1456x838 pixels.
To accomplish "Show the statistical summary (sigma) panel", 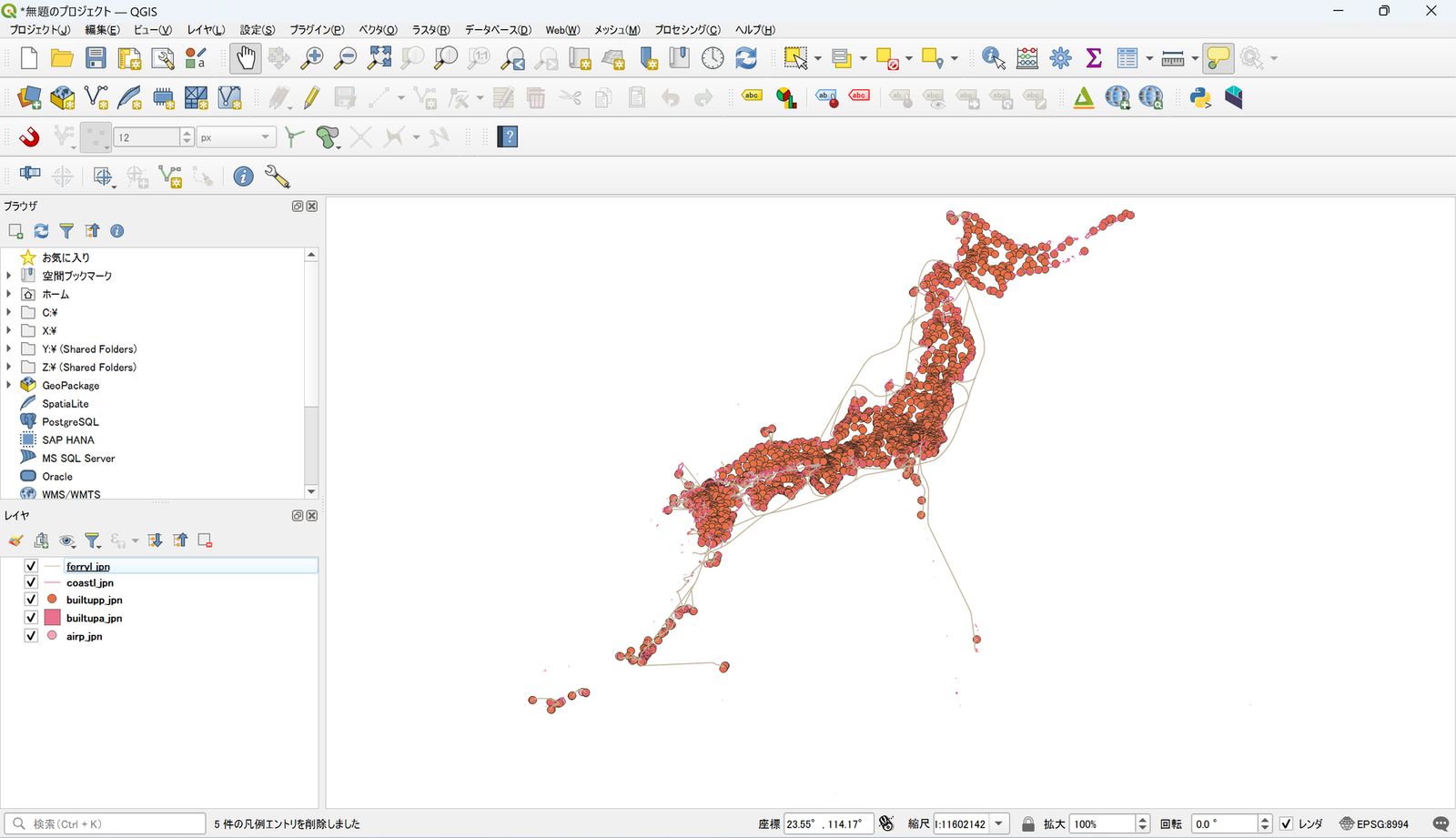I will click(x=1094, y=58).
